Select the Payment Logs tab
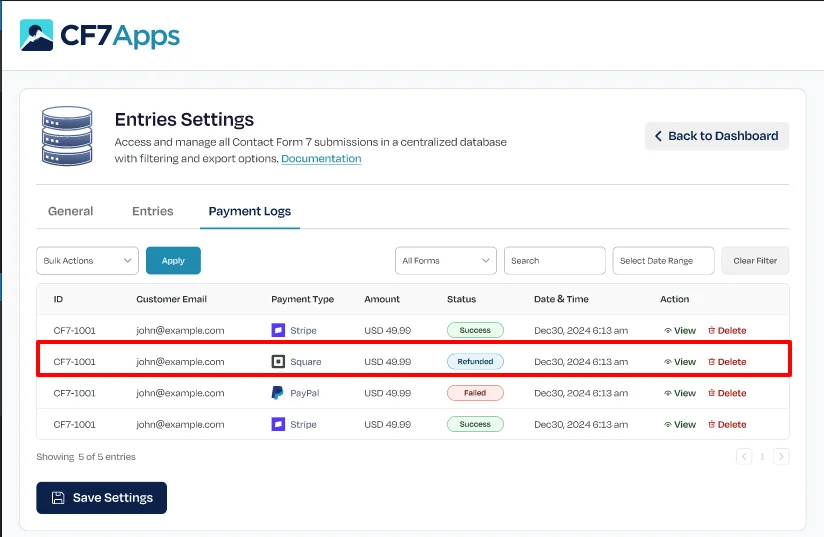Image resolution: width=824 pixels, height=537 pixels. pos(250,211)
